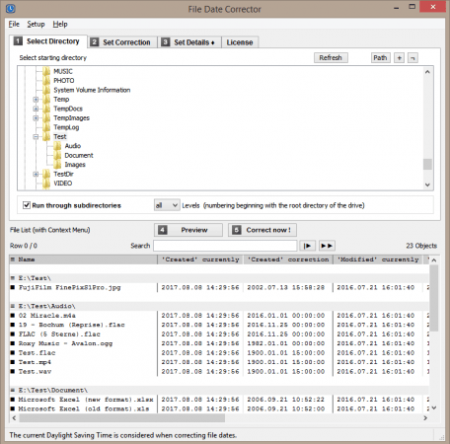Select the PHOTO folder icon
Image resolution: width=450 pixels, height=444 pixels.
point(46,81)
